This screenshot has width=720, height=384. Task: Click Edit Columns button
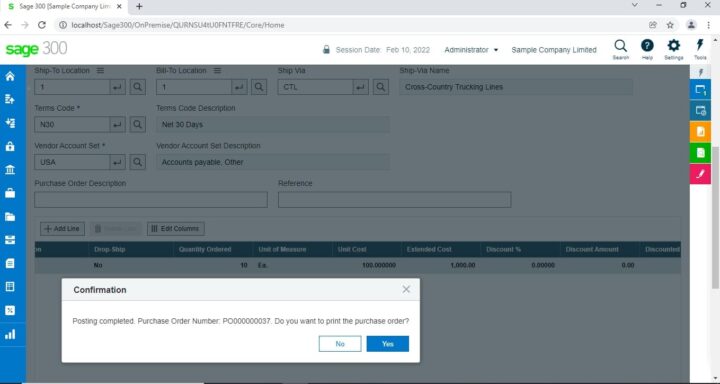click(x=175, y=229)
